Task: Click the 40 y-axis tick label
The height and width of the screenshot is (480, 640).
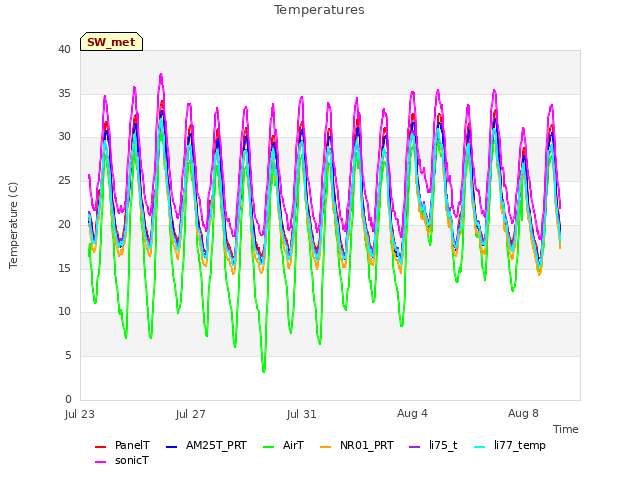Action: pos(64,49)
